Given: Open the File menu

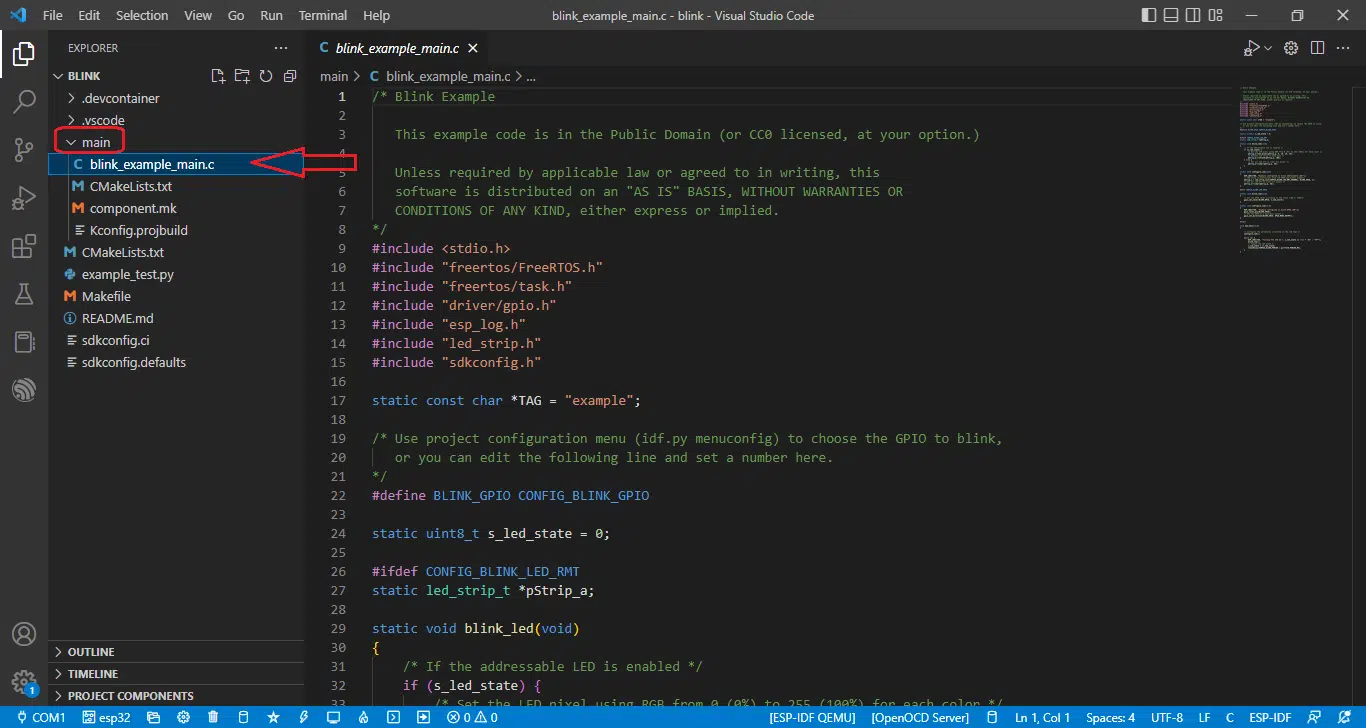Looking at the screenshot, I should coord(52,16).
